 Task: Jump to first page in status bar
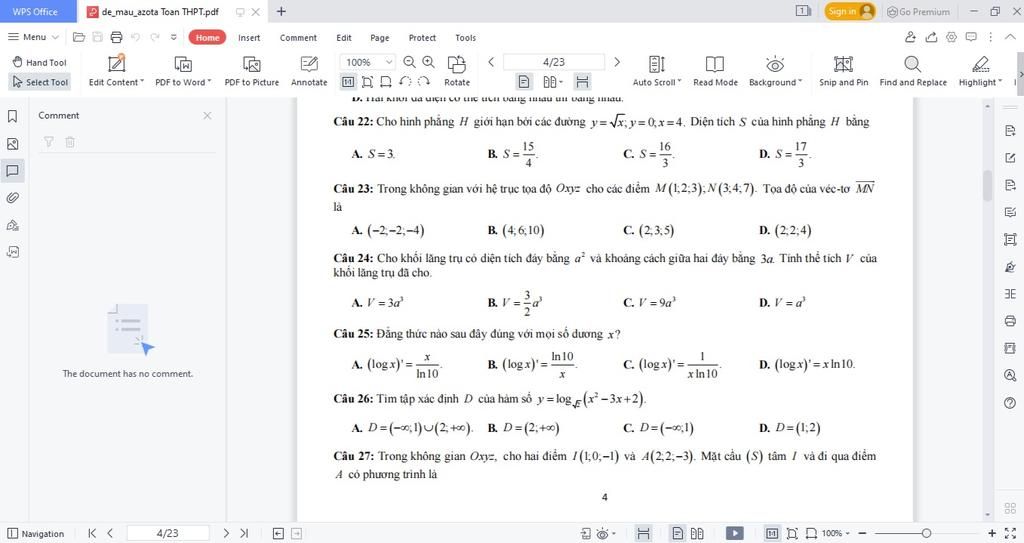92,533
